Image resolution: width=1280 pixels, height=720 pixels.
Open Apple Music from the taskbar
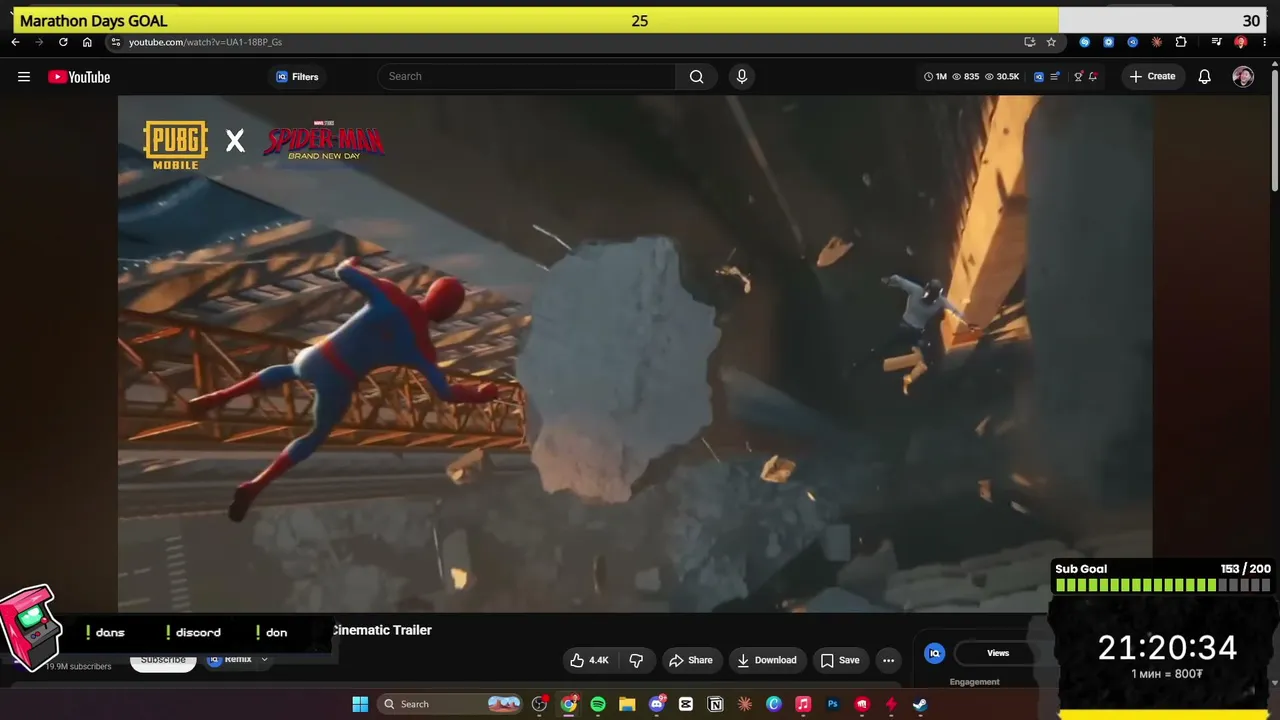pos(803,704)
